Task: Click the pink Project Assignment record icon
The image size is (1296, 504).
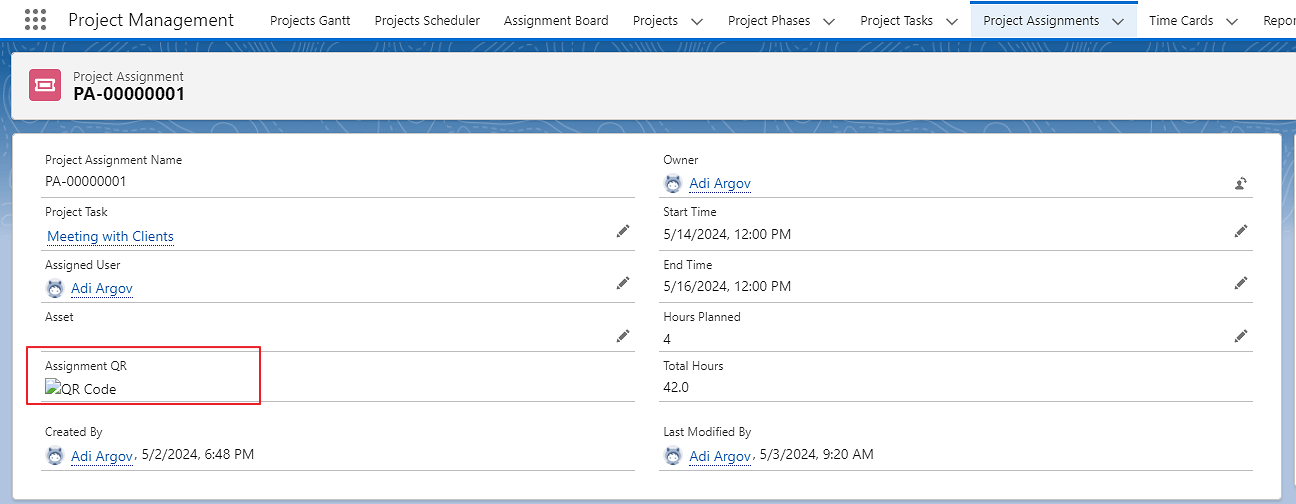Action: coord(45,86)
